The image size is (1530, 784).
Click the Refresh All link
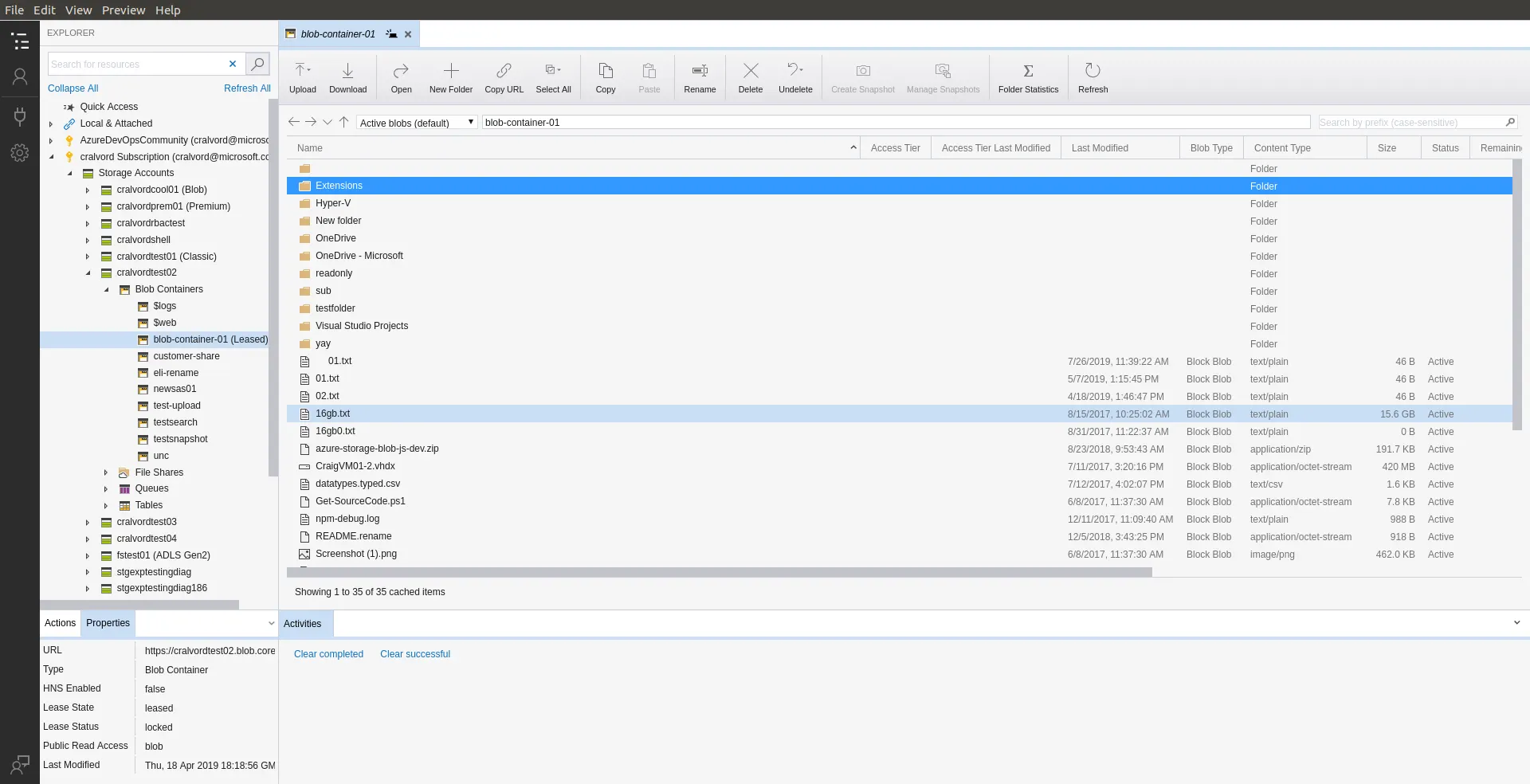[x=247, y=88]
